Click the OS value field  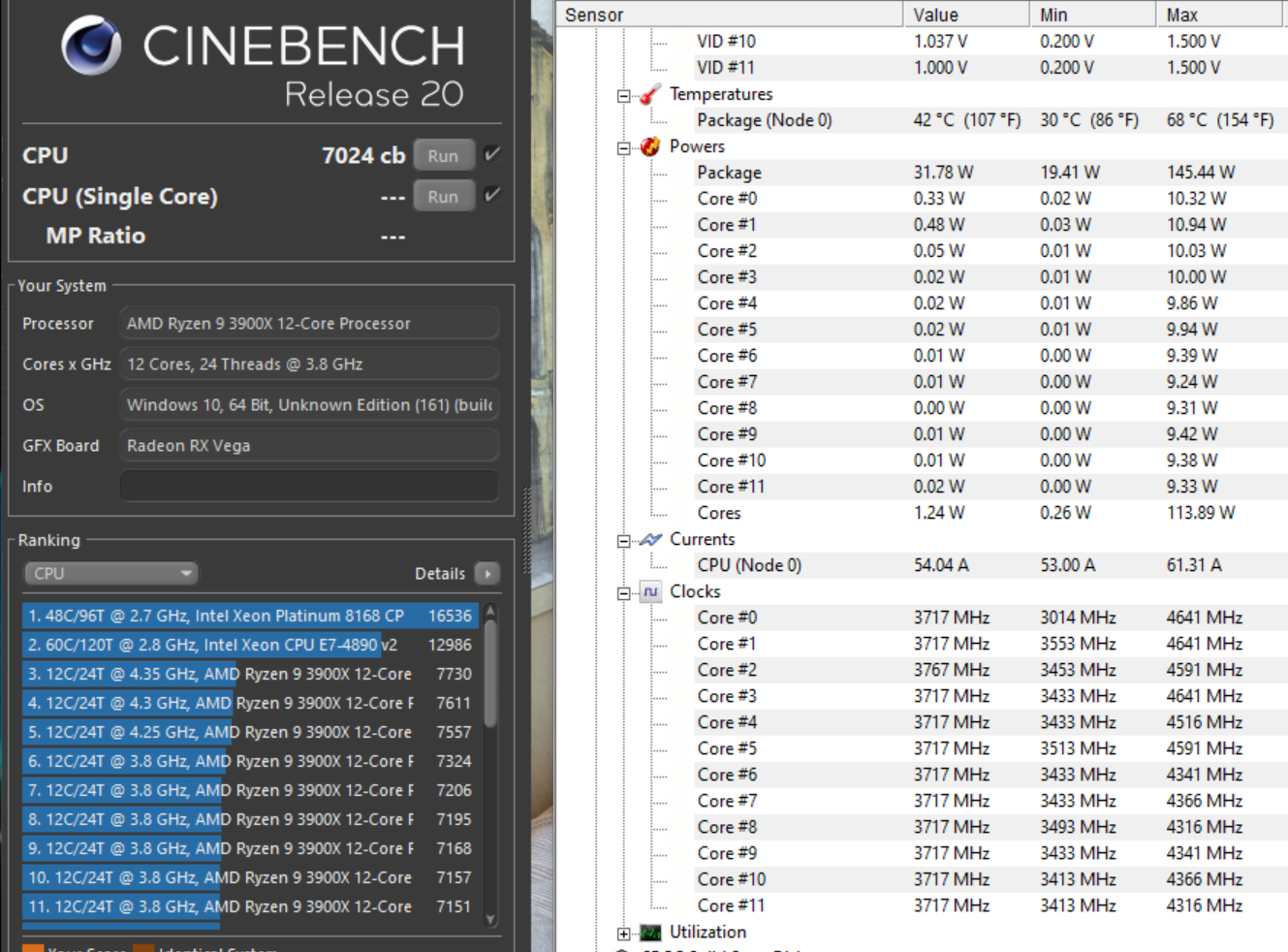[309, 405]
